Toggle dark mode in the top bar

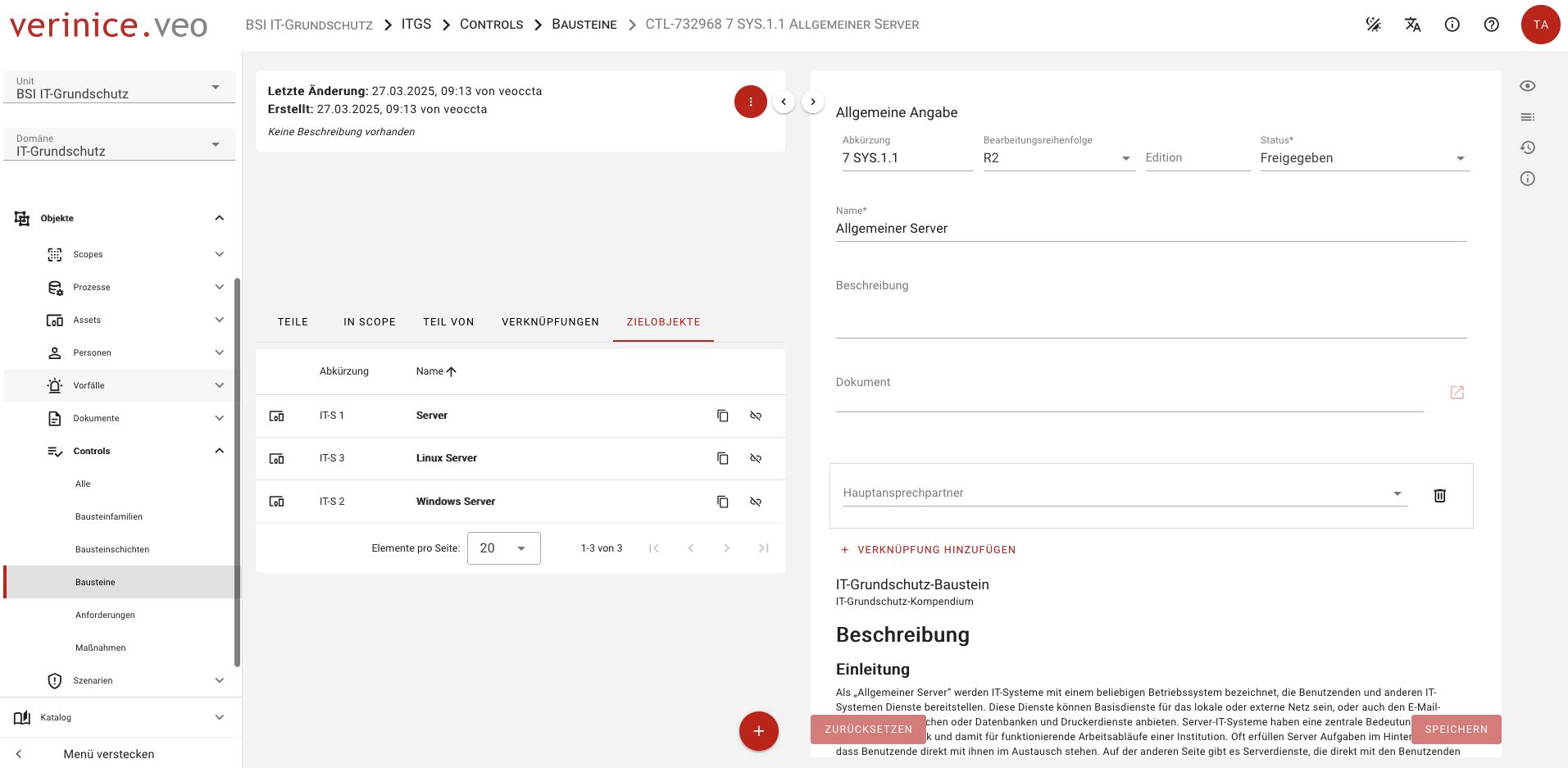pos(1374,25)
